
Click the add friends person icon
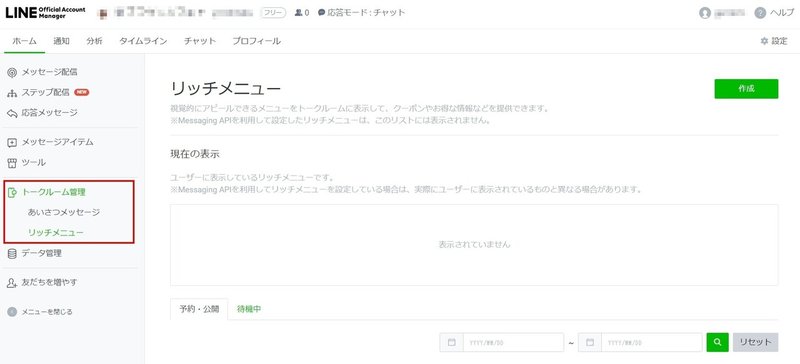(x=12, y=282)
